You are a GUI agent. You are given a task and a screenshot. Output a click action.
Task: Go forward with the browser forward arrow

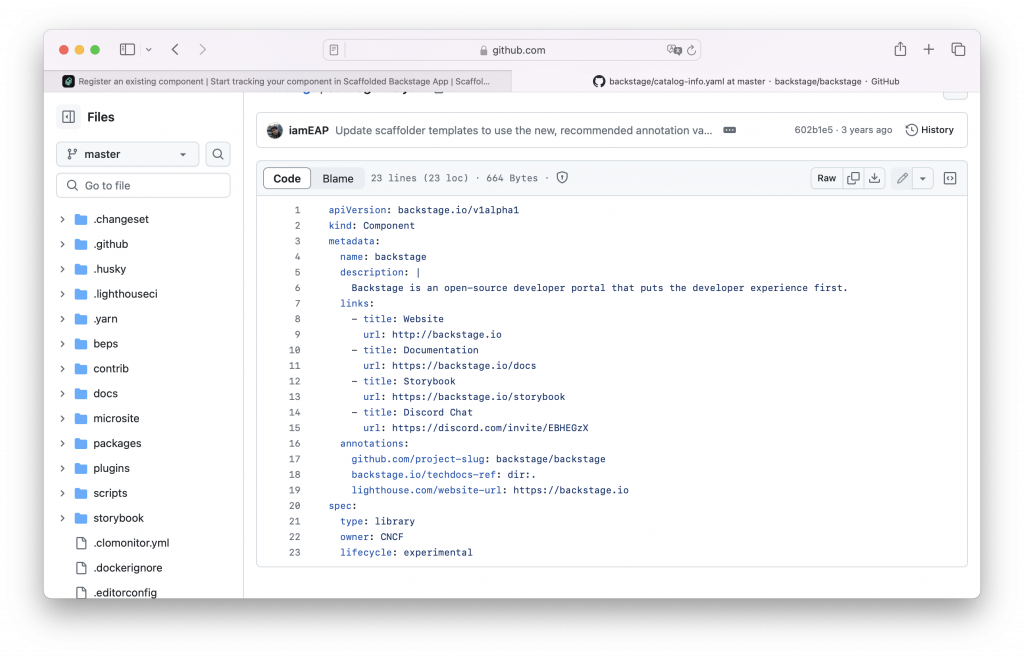[202, 50]
